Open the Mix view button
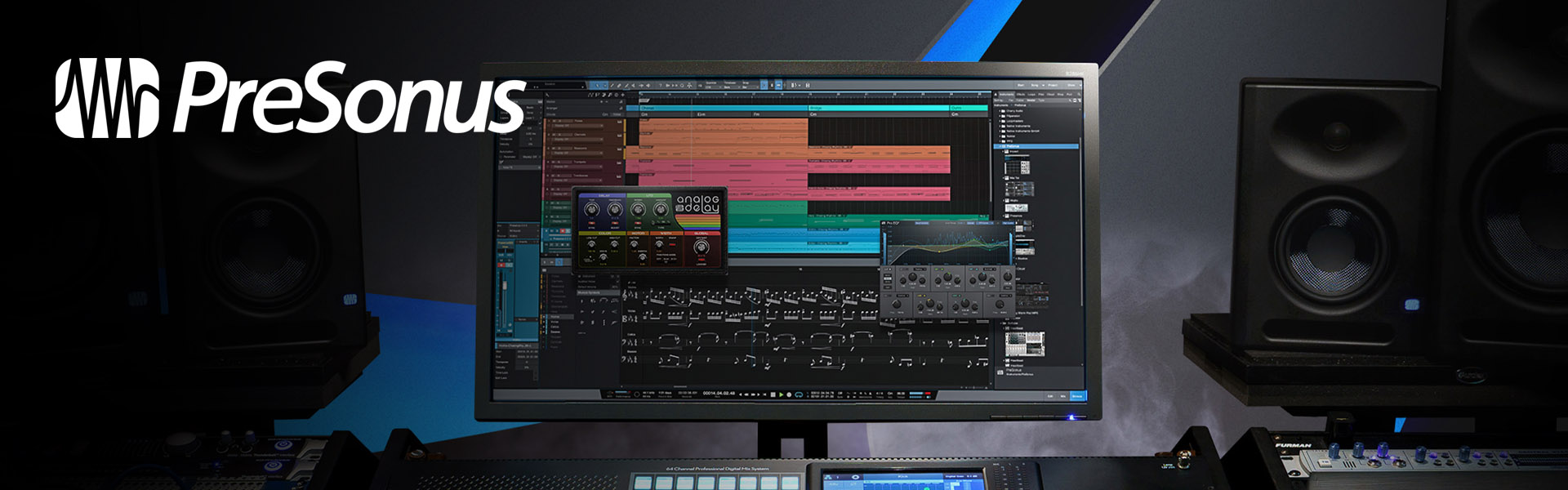 (x=1063, y=396)
